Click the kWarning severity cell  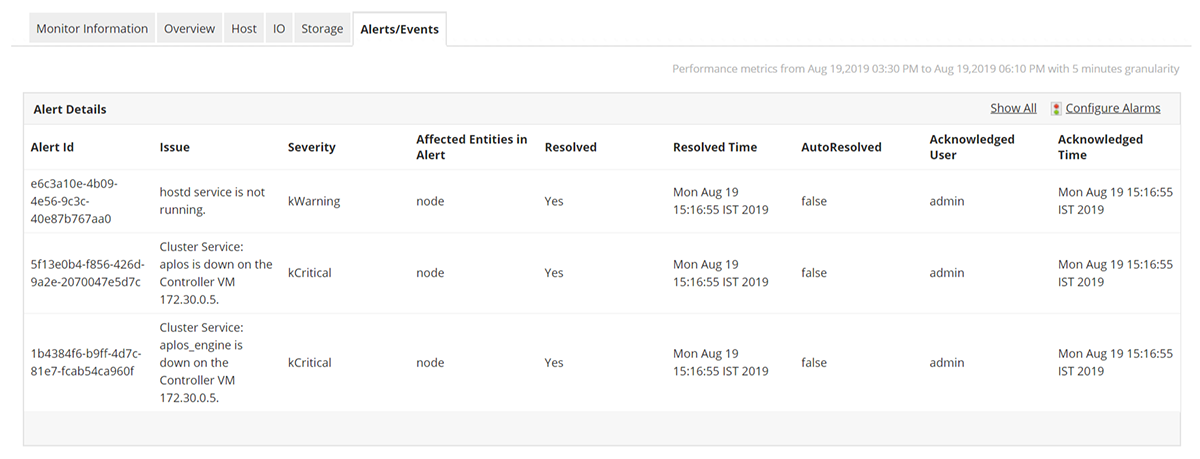pos(314,201)
